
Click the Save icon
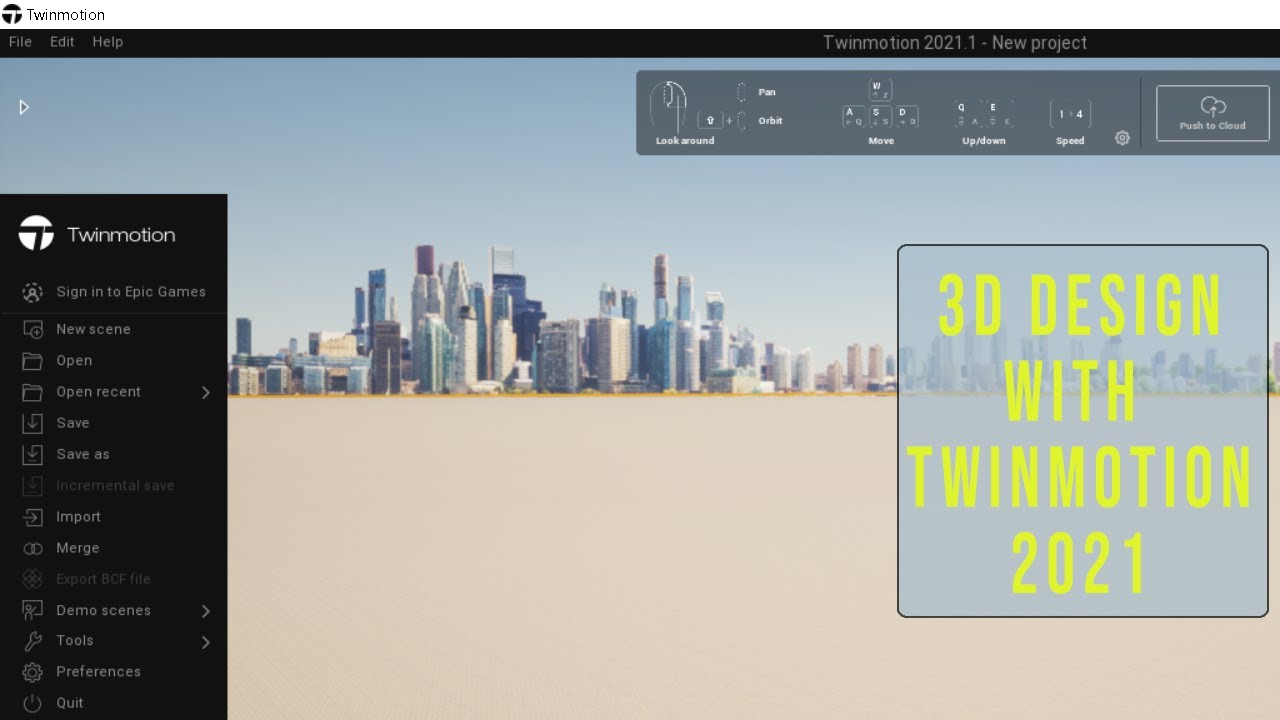tap(33, 423)
